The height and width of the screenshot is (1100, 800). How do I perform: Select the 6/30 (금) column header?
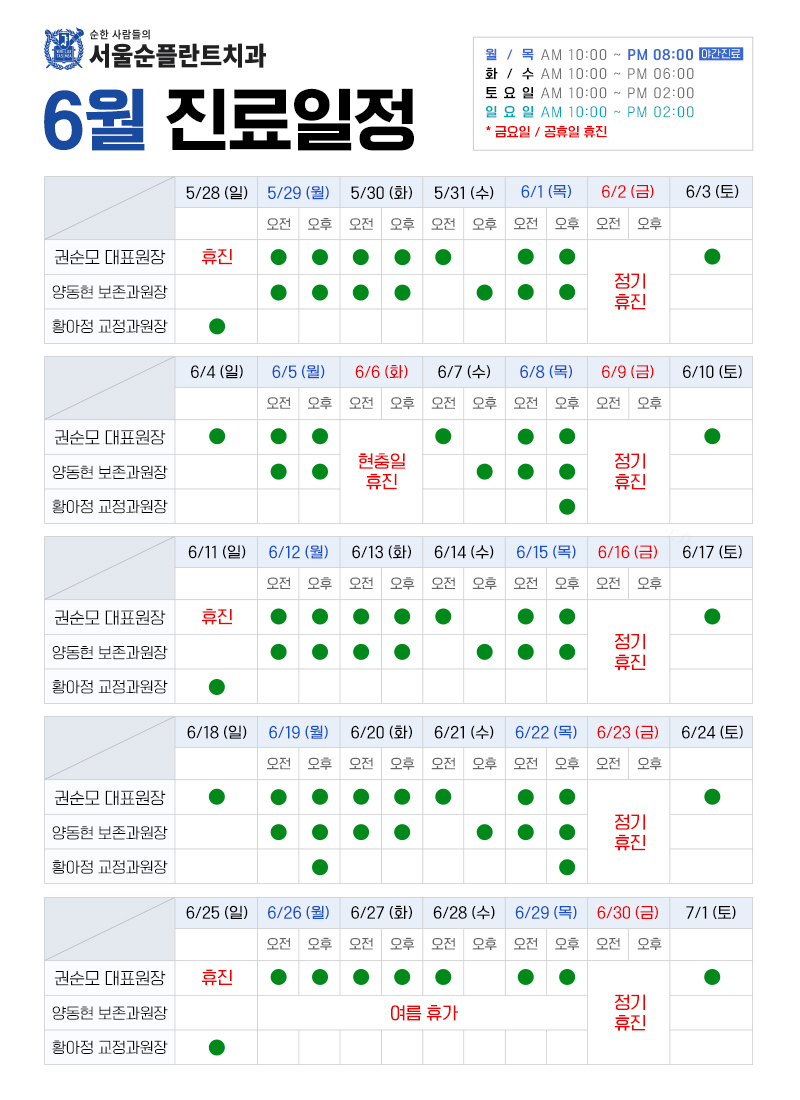(x=628, y=913)
